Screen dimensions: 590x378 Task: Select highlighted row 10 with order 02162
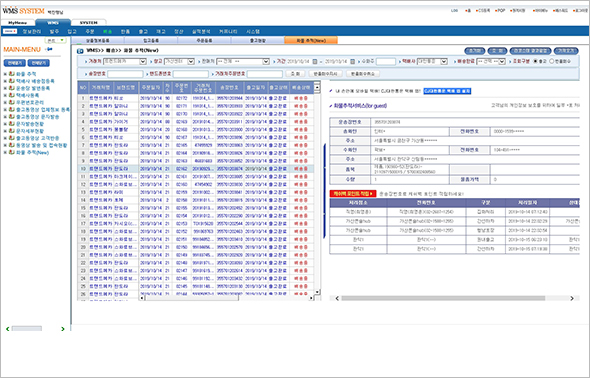pos(196,169)
